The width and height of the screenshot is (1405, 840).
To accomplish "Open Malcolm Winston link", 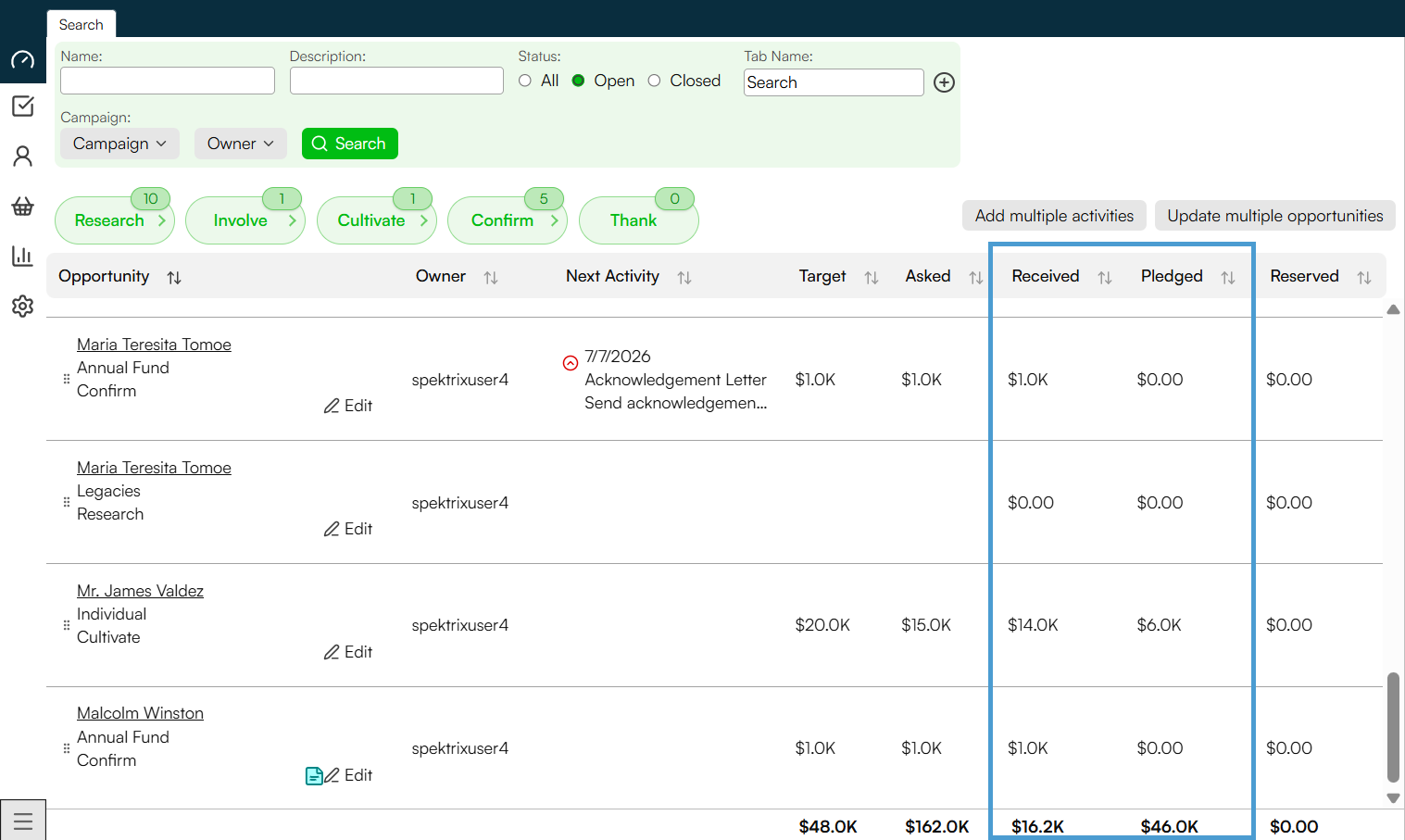I will pyautogui.click(x=140, y=713).
